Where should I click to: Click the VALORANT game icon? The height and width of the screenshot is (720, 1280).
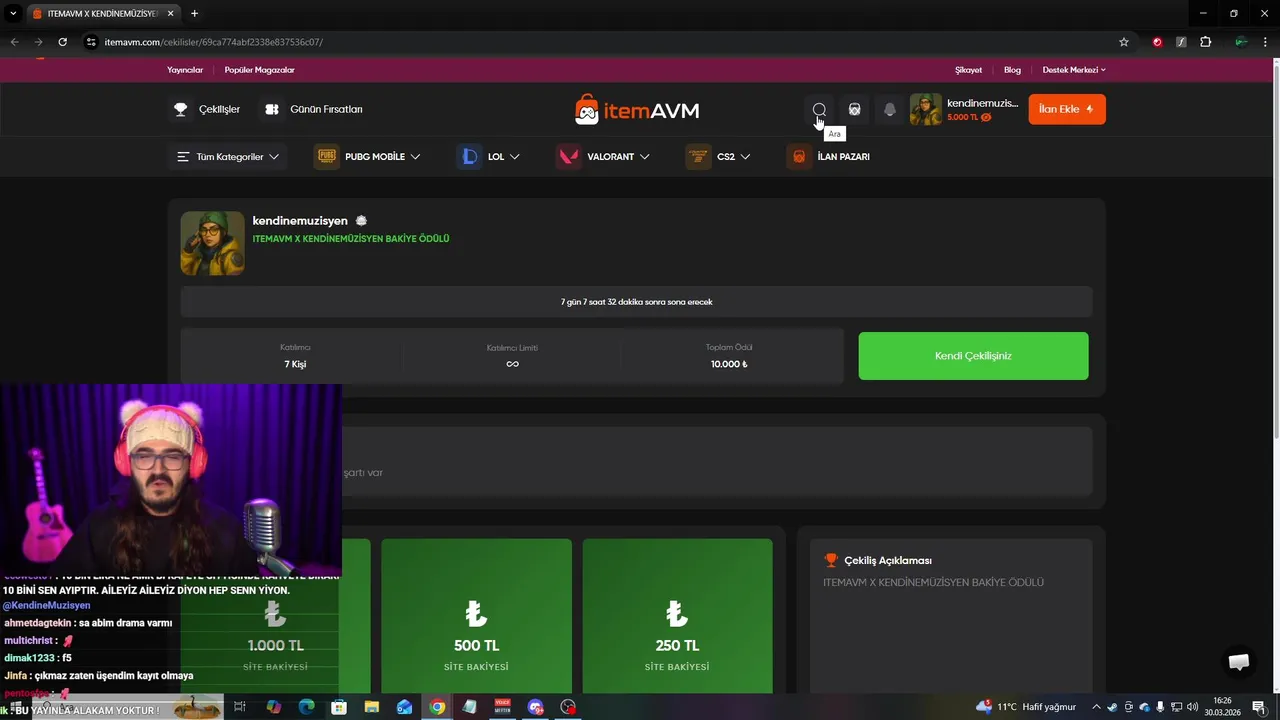(568, 157)
